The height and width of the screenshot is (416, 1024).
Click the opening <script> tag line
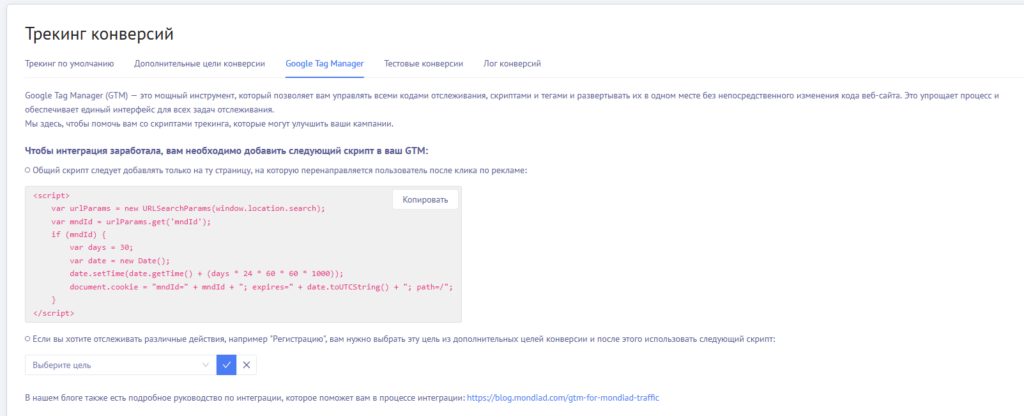[51, 195]
